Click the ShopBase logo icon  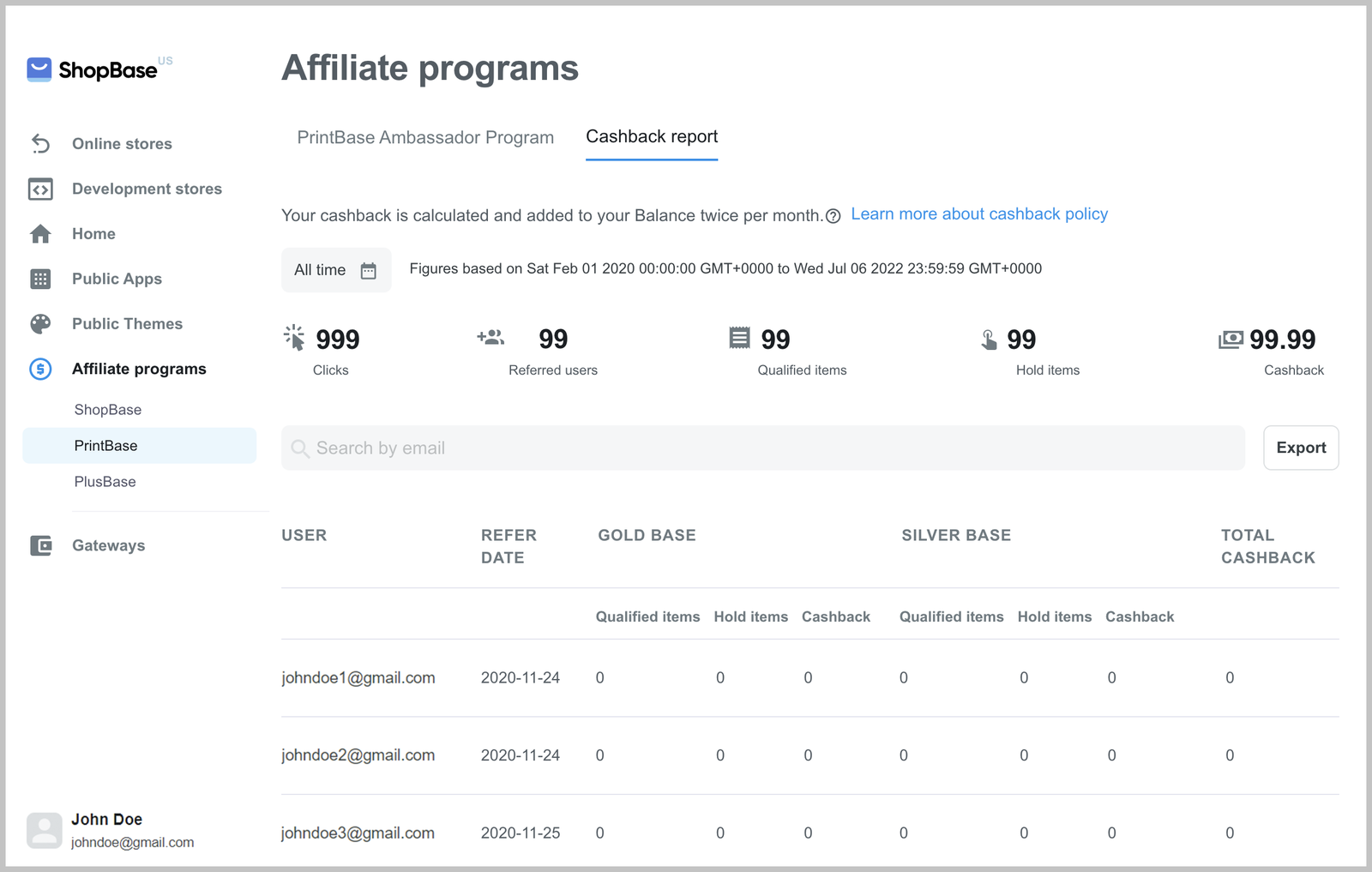tap(39, 69)
